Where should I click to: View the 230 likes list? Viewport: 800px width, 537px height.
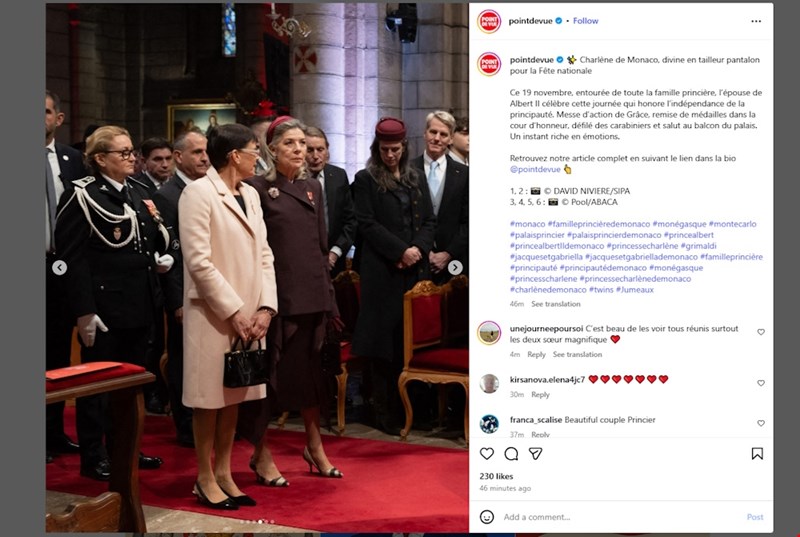(x=496, y=476)
